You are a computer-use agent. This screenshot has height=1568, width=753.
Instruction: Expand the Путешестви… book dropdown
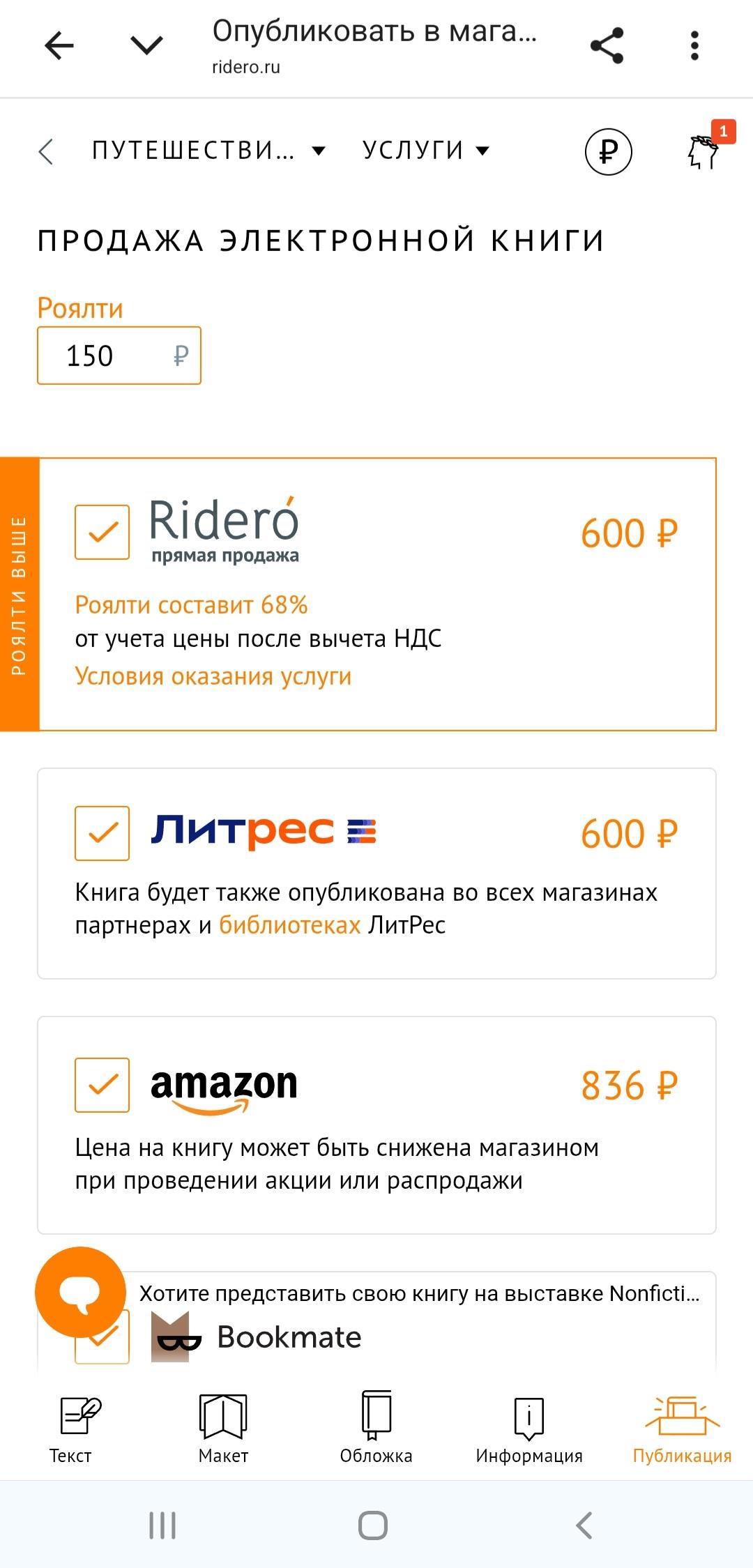point(208,151)
